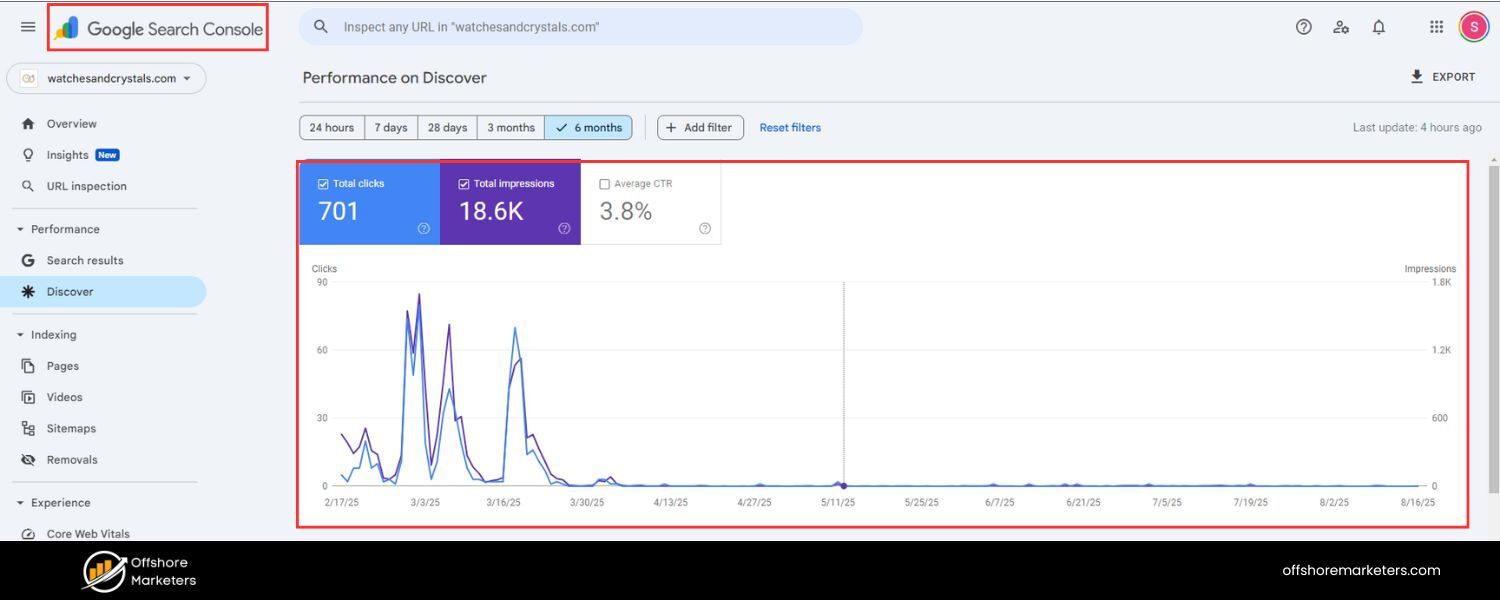This screenshot has width=1500, height=600.
Task: Open the Removals tool
Action: coord(71,459)
